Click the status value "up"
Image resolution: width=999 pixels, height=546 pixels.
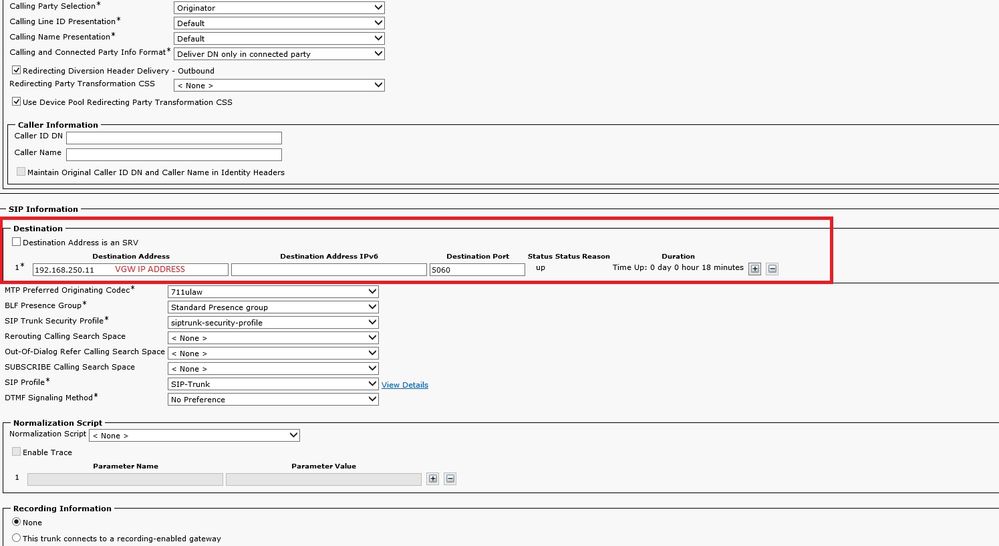[x=540, y=268]
